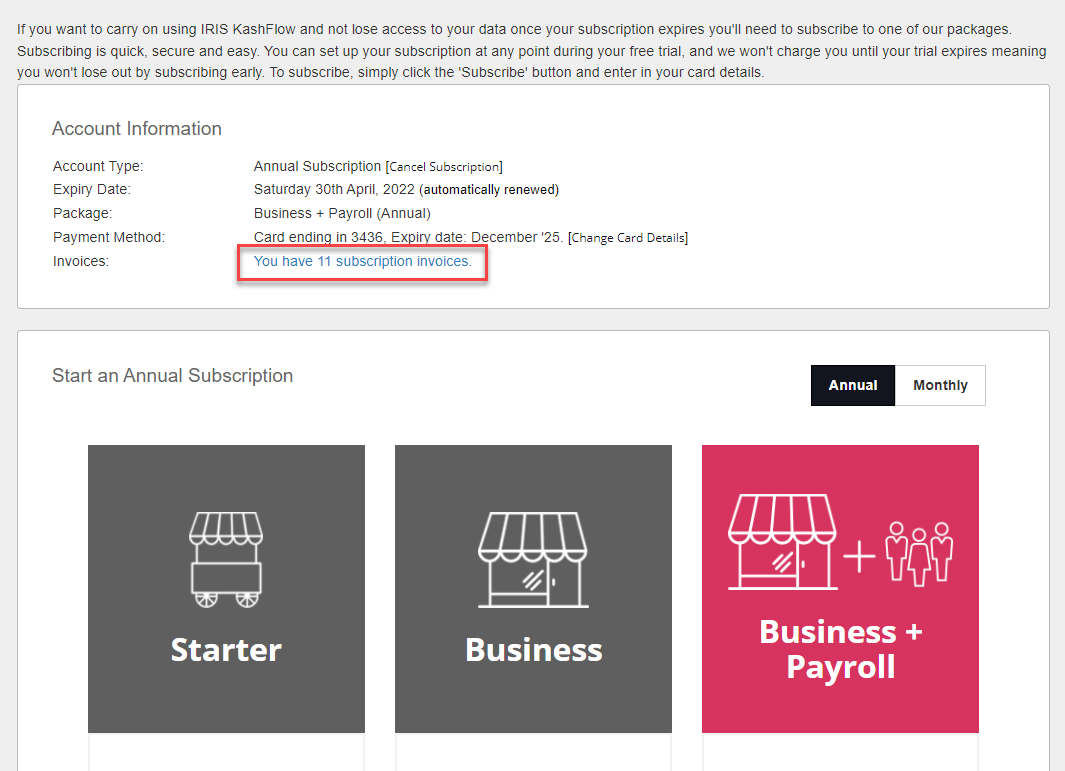The image size is (1065, 771).
Task: Select the Business + Payroll package card
Action: pos(840,589)
